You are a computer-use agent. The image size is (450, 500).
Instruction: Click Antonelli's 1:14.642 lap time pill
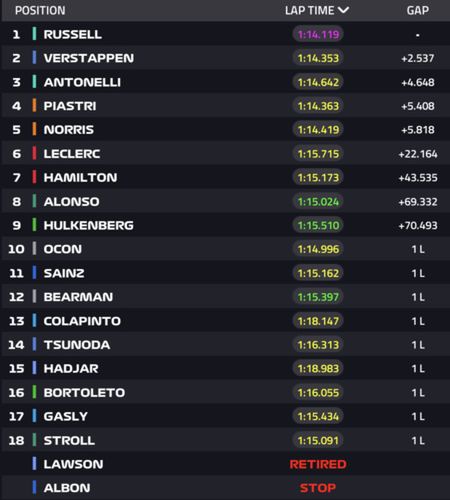(318, 82)
